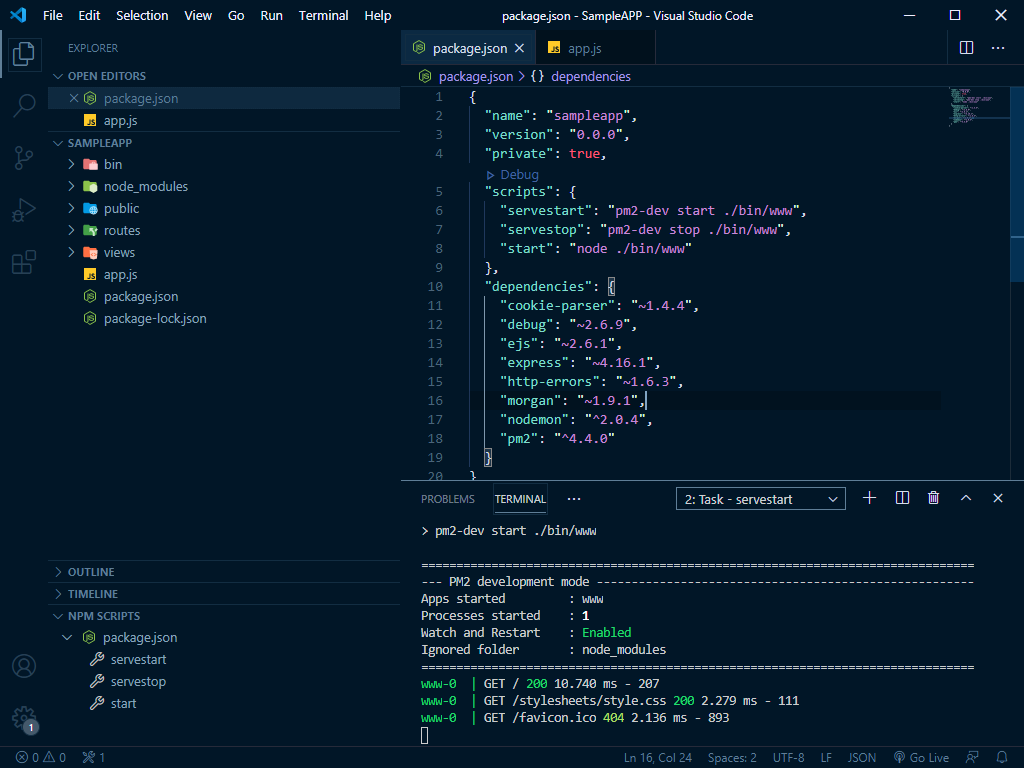Select app.js in Open Editors

120,121
